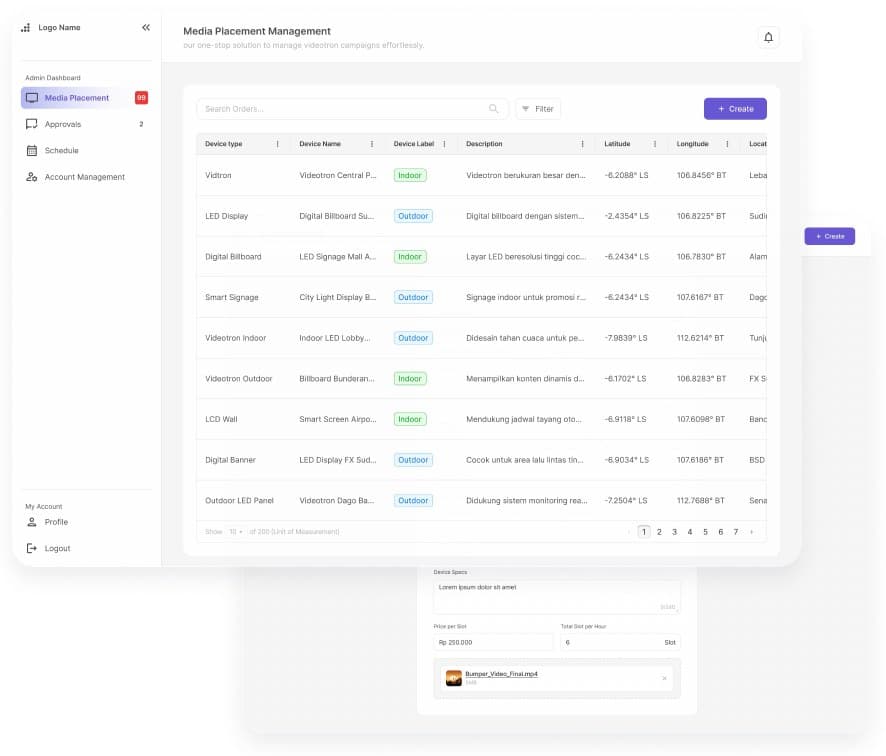Click Indoor label on LCD Wall row
This screenshot has width=886, height=756.
[410, 419]
